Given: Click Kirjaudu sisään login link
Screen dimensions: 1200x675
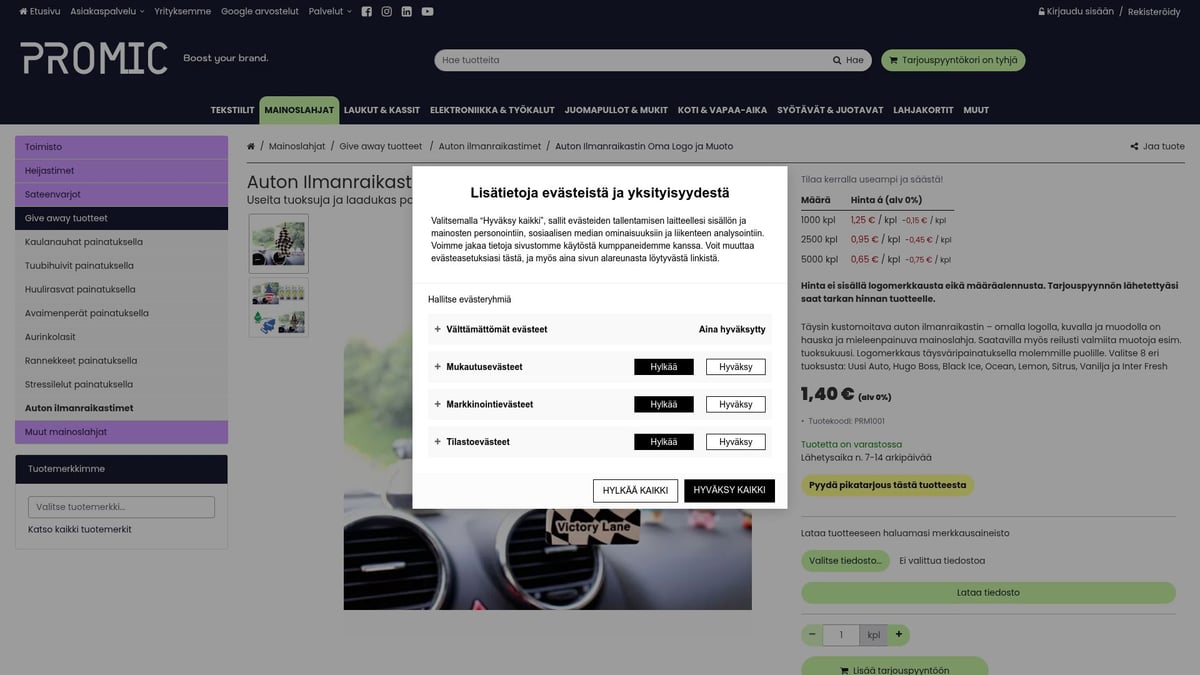Looking at the screenshot, I should (x=1076, y=11).
